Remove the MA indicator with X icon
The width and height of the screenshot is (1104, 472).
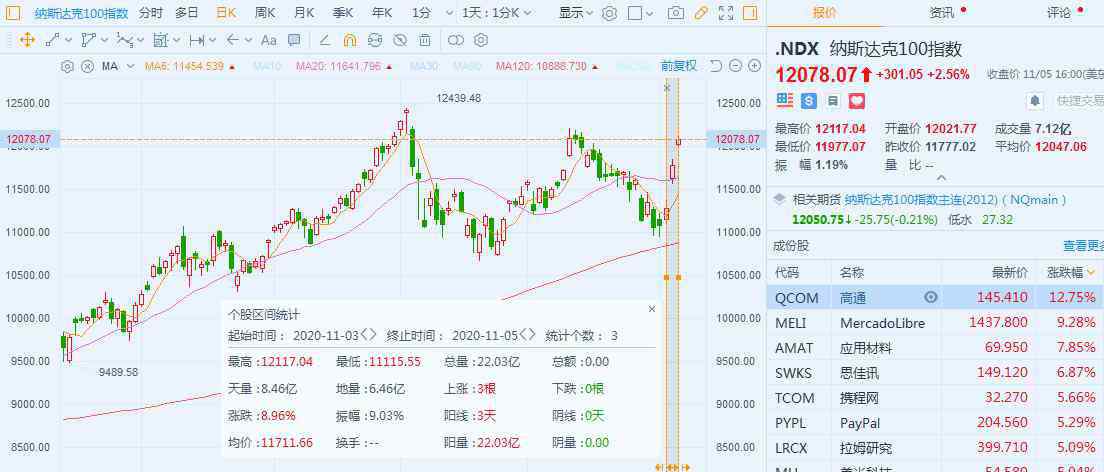[x=87, y=67]
